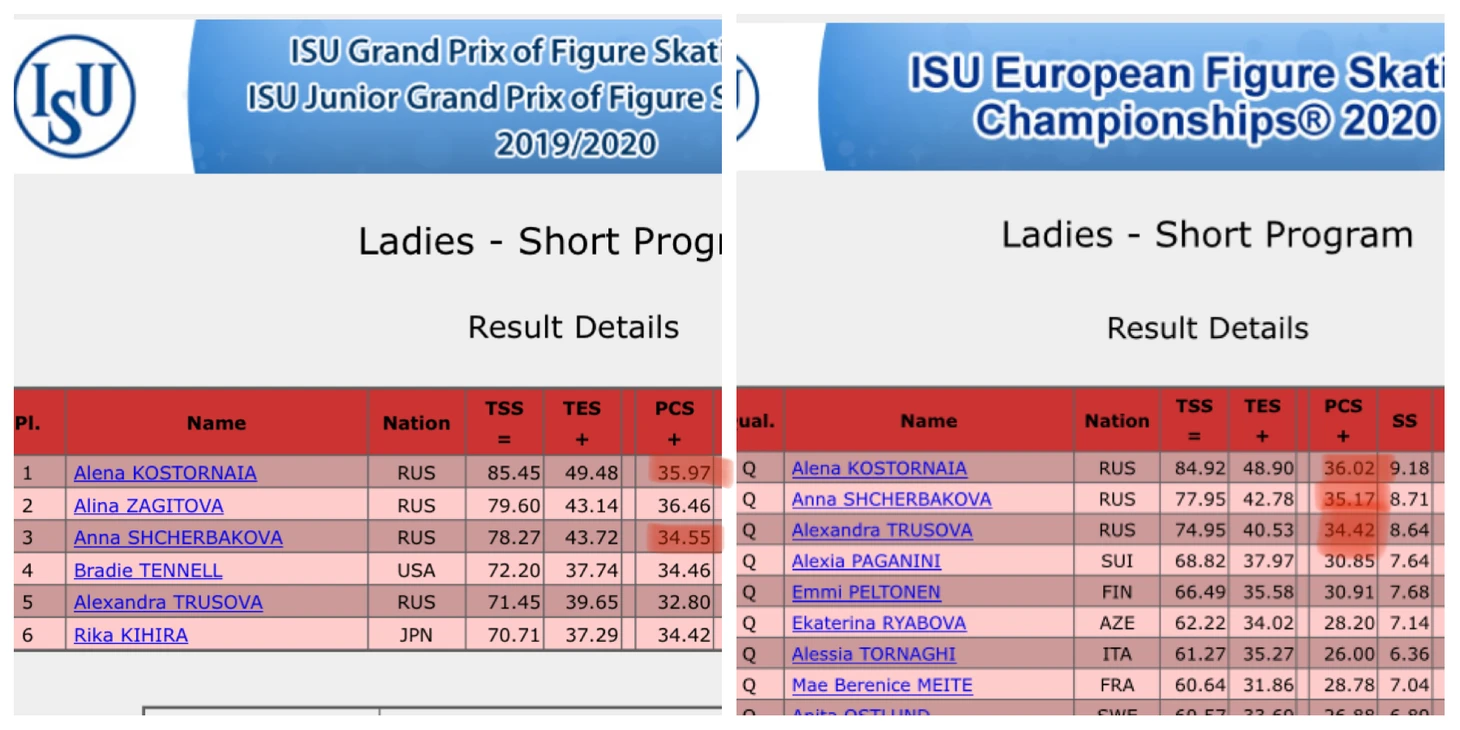Click the SS column header

point(1404,421)
